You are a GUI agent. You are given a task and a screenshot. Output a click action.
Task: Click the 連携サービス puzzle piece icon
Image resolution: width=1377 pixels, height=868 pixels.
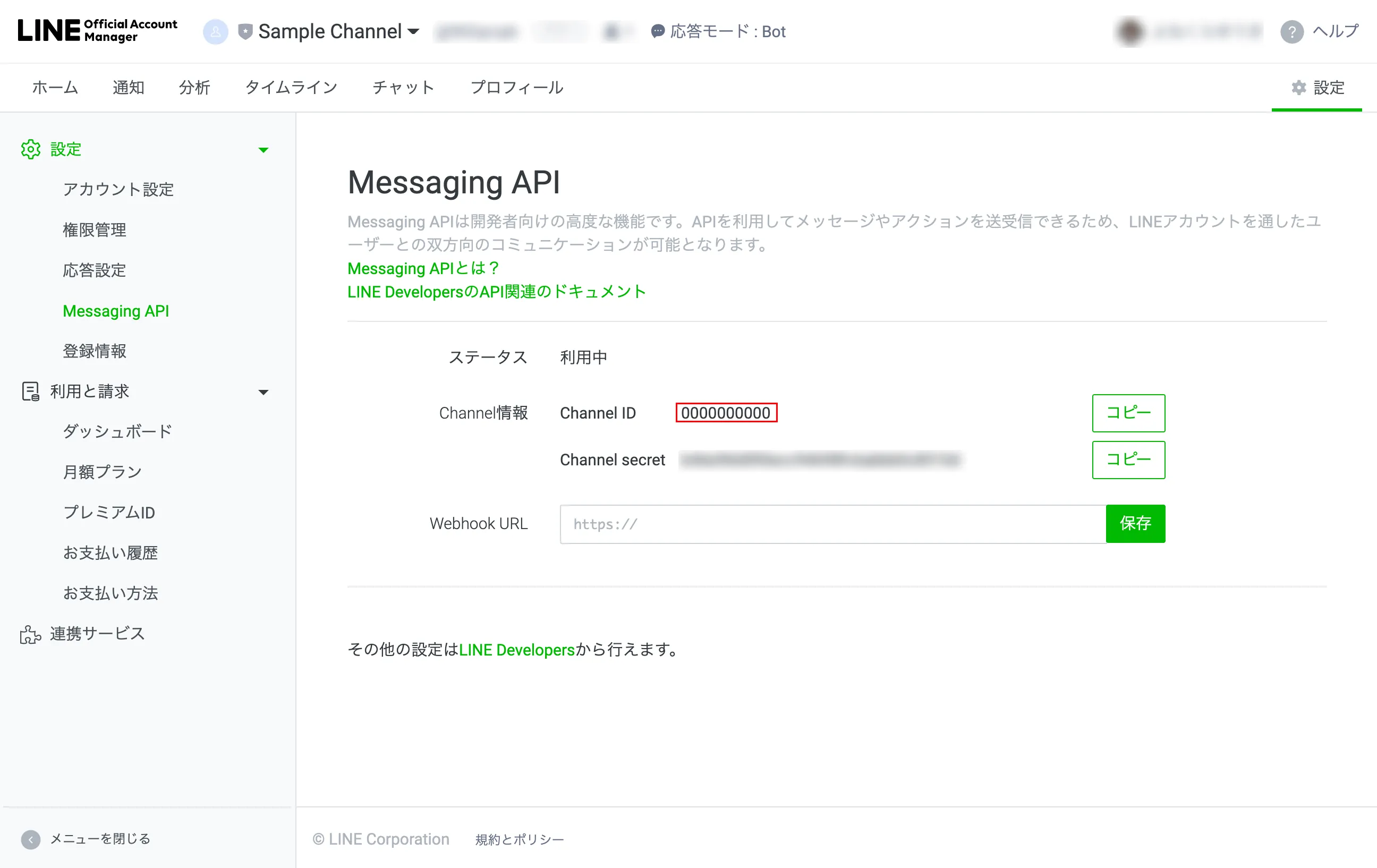coord(31,634)
